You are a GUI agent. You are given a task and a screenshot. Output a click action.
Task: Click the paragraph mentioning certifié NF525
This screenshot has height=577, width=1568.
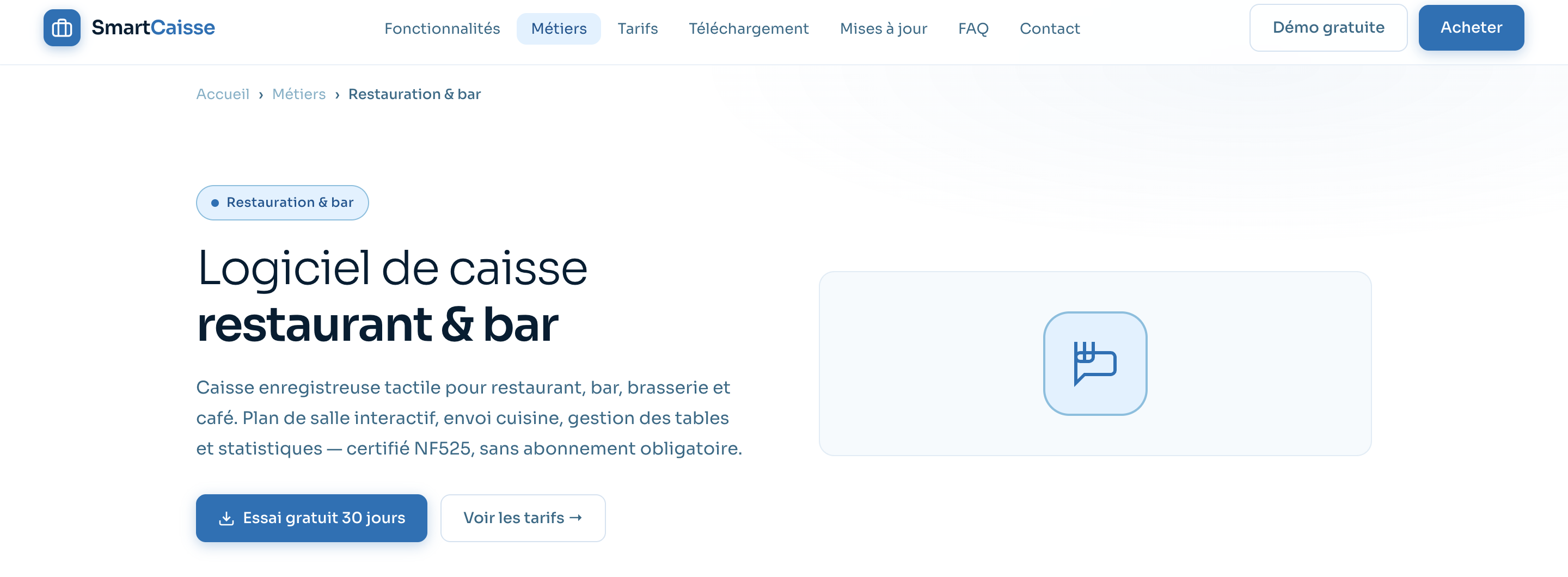[469, 418]
